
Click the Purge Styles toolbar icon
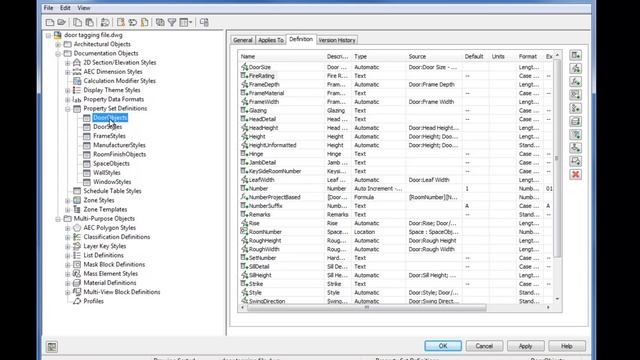(144, 22)
